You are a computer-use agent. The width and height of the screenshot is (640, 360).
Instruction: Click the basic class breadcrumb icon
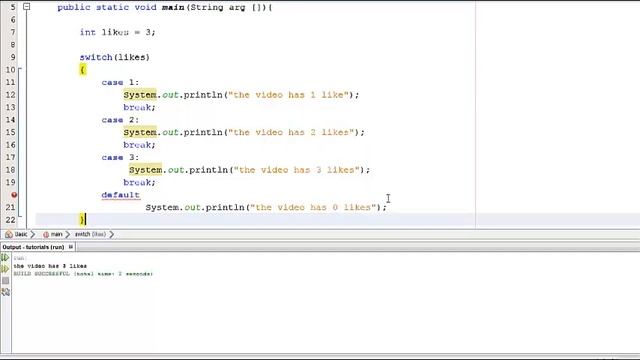click(x=9, y=234)
